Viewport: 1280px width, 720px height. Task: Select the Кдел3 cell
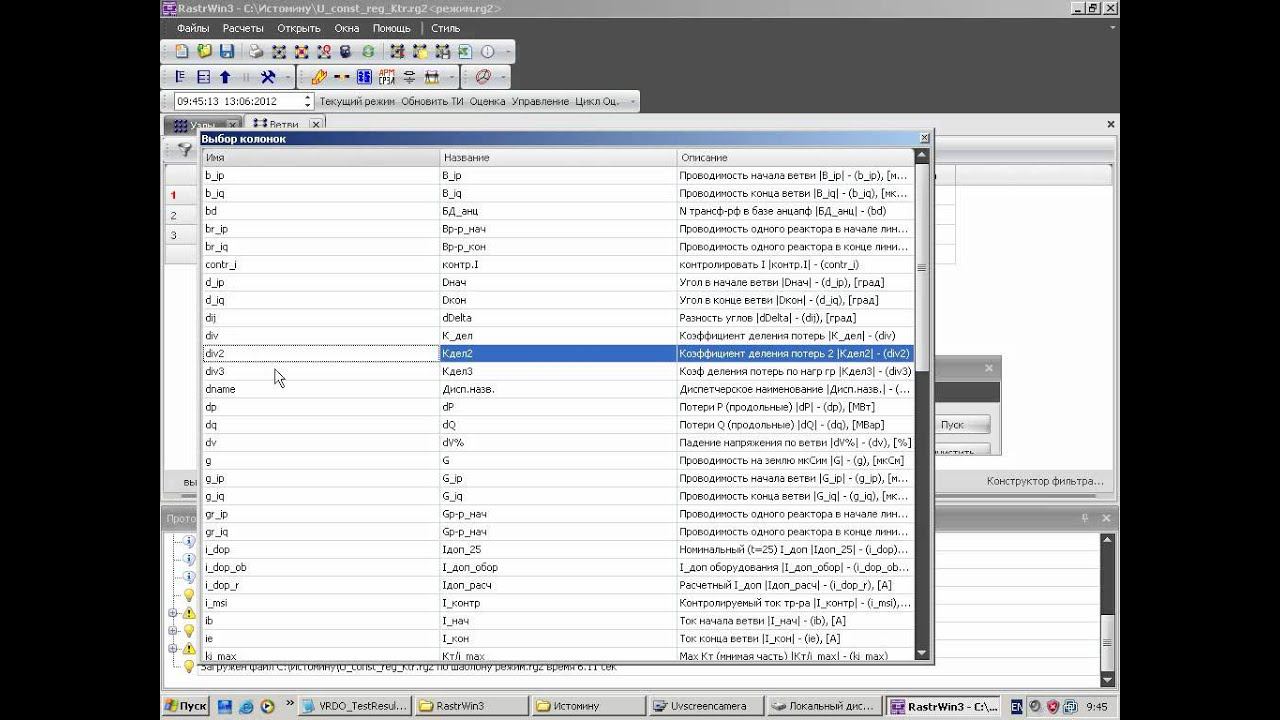tap(558, 371)
